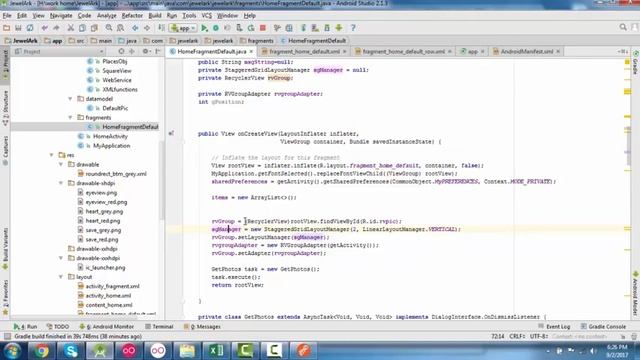
Task: Open the VCS menu
Action: pyautogui.click(x=207, y=16)
